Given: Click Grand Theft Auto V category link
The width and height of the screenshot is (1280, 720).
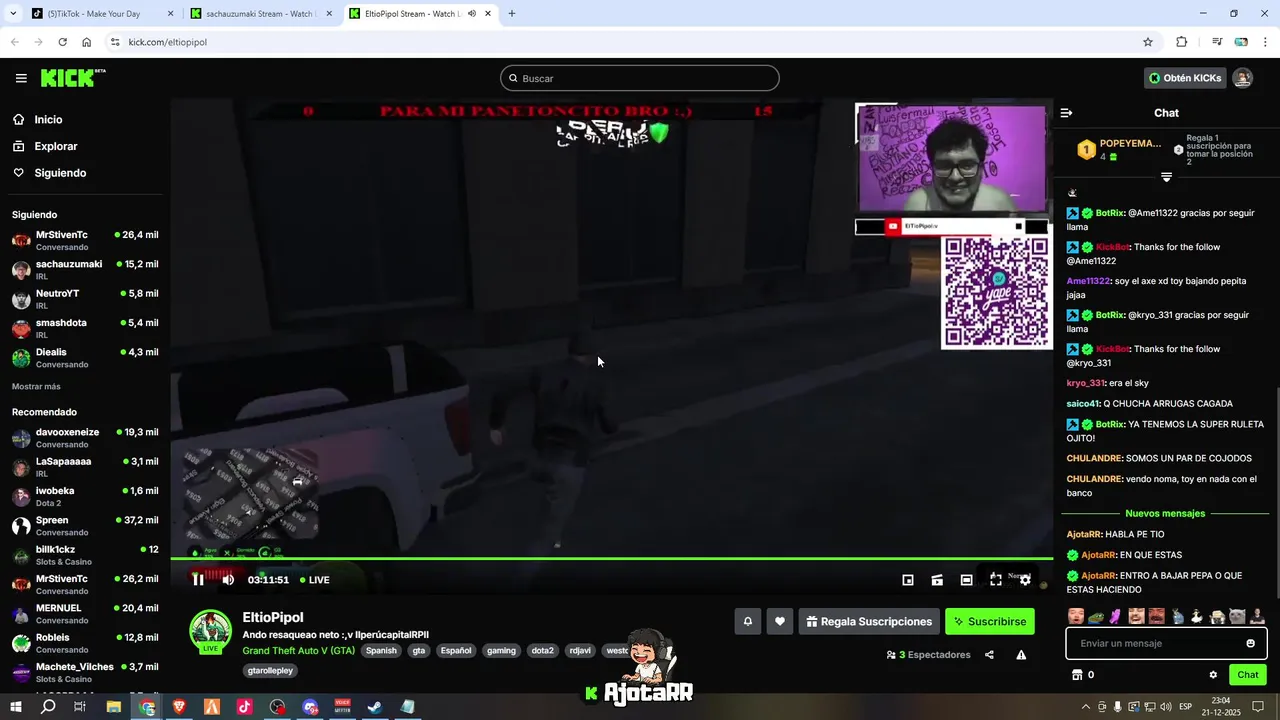Looking at the screenshot, I should point(298,651).
